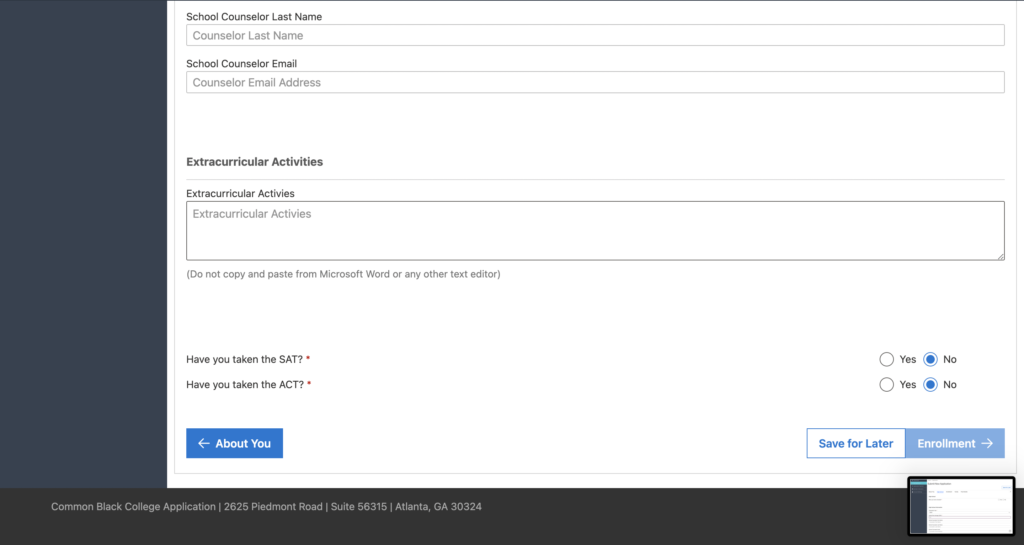Click the resize handle of the Extracurricular textarea
1024x545 pixels.
click(999, 255)
